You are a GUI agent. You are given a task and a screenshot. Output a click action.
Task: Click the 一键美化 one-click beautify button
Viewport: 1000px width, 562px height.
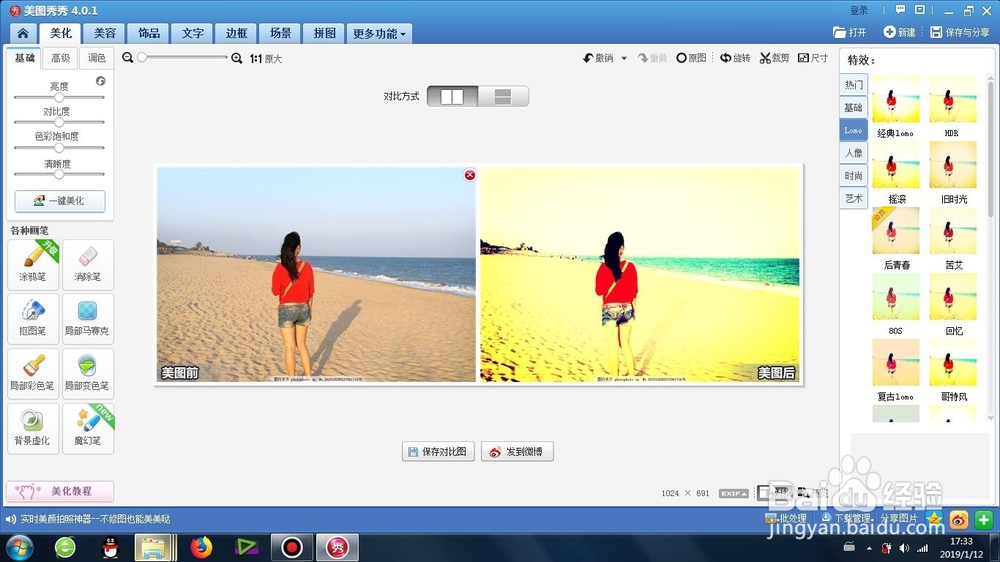pyautogui.click(x=60, y=200)
